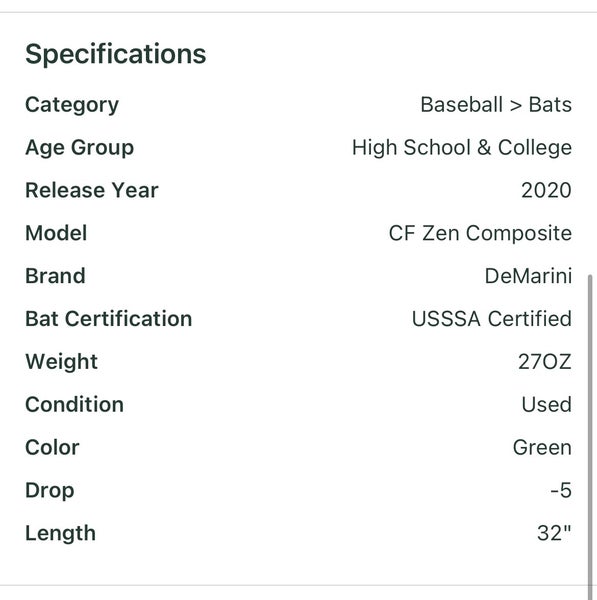The width and height of the screenshot is (597, 600).
Task: Click the High School & College value
Action: pyautogui.click(x=462, y=148)
